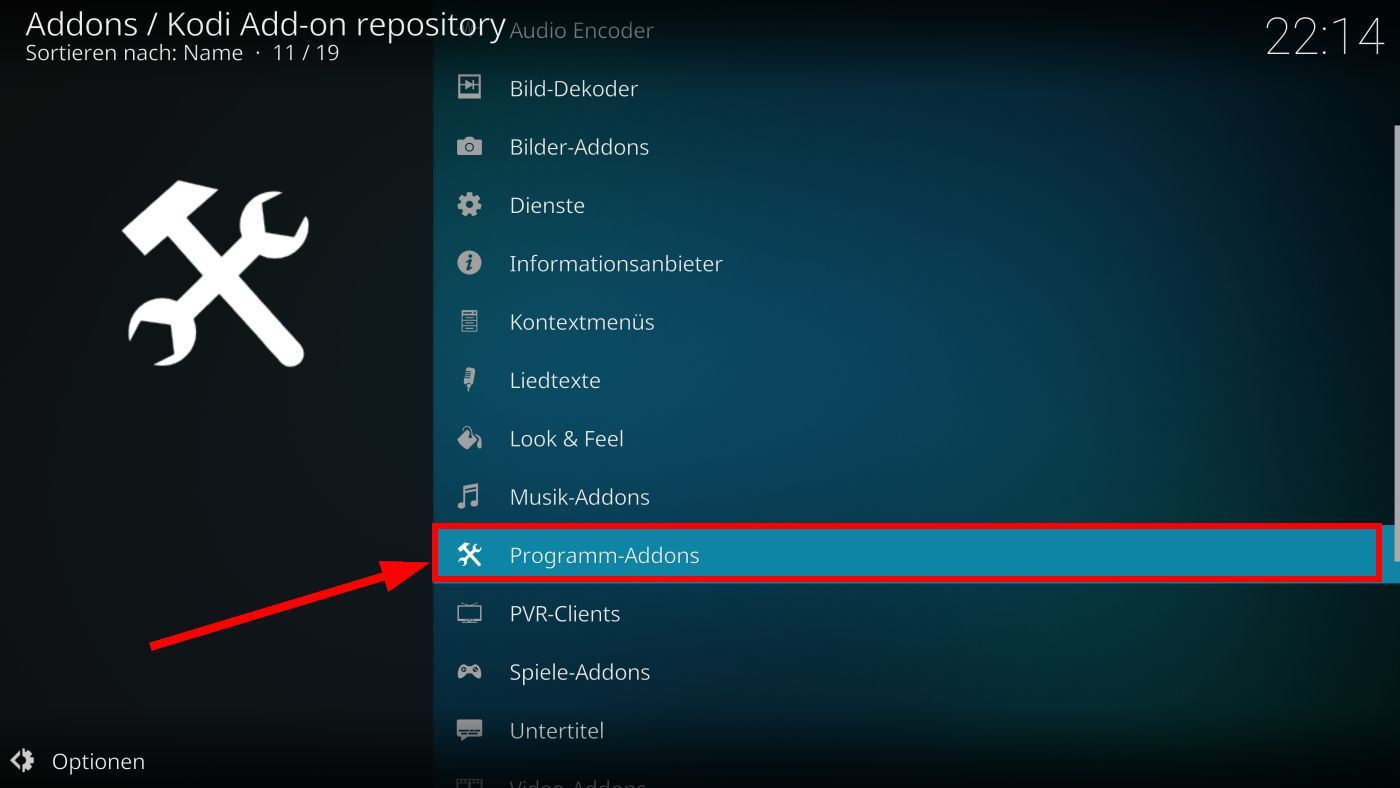This screenshot has width=1400, height=788.
Task: Click the Optionen gear icon
Action: point(23,761)
